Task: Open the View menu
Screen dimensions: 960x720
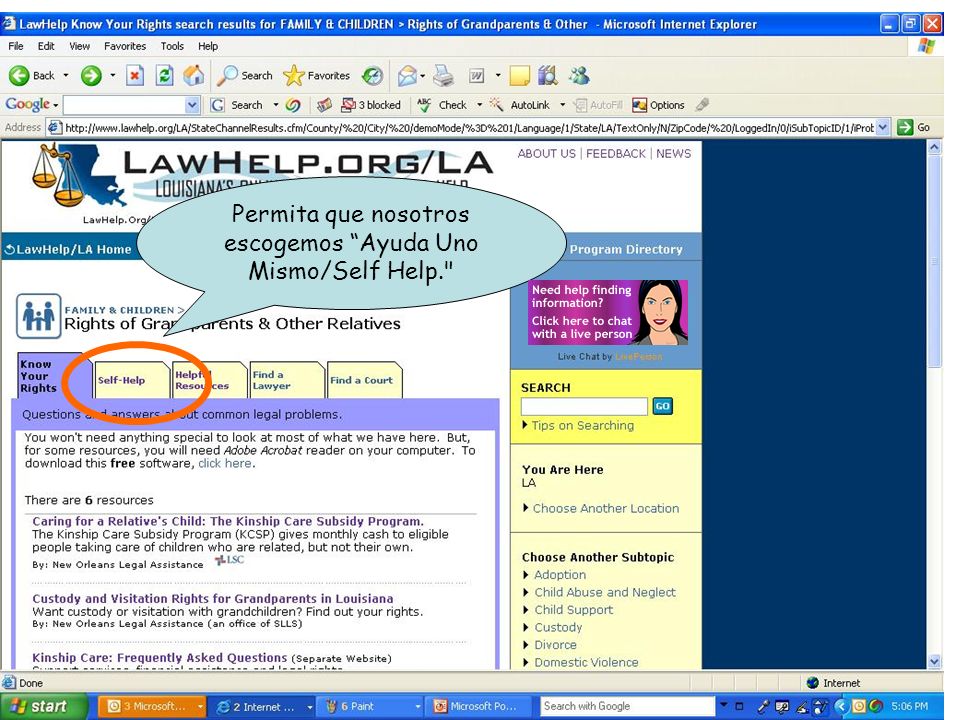Action: pyautogui.click(x=80, y=46)
